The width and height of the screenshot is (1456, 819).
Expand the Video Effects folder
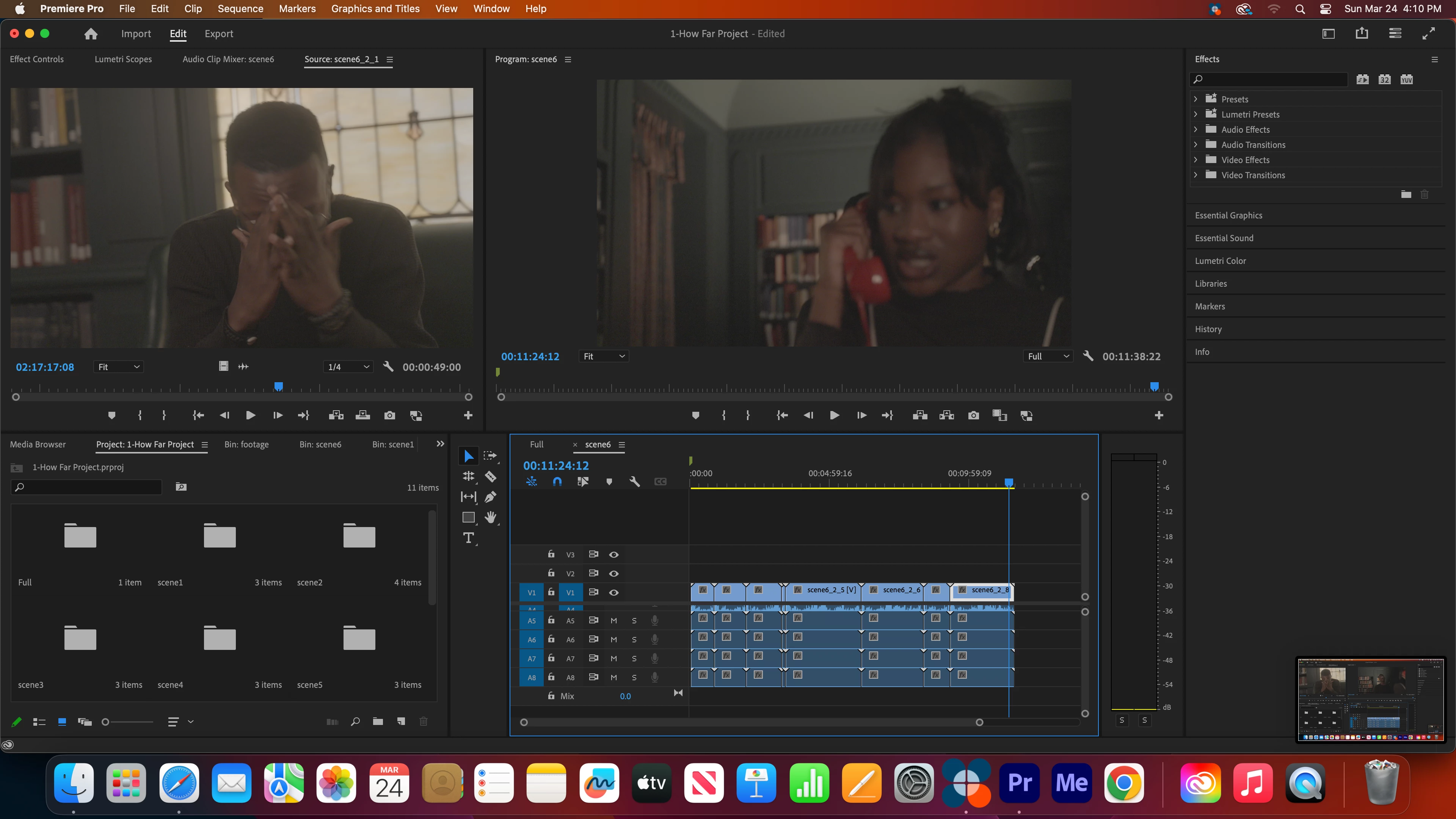(x=1196, y=160)
